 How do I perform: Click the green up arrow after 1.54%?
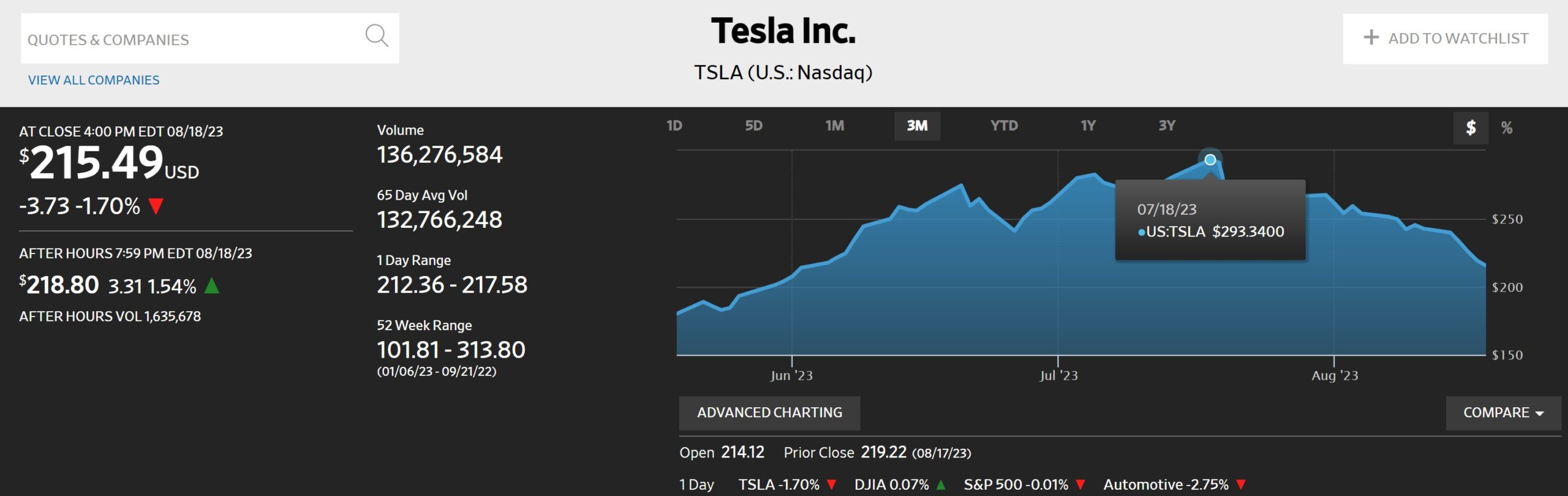coord(211,286)
